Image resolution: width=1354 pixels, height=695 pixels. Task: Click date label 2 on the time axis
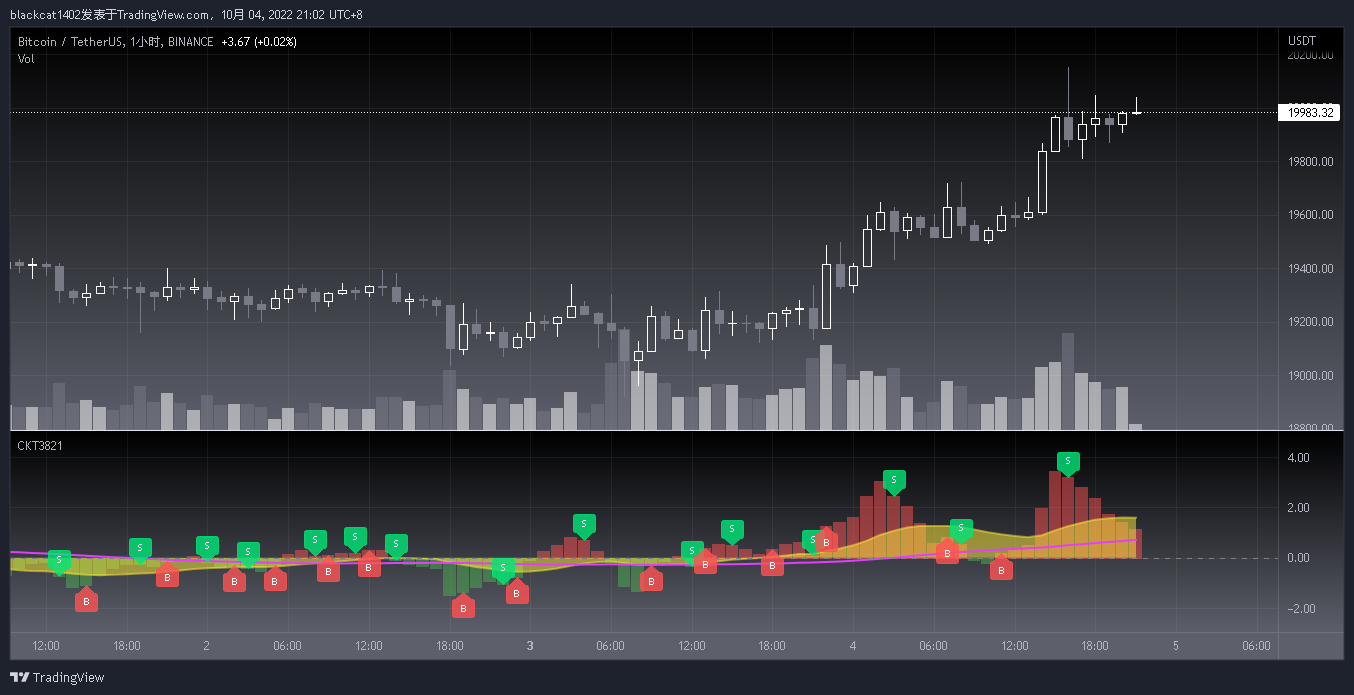(x=206, y=646)
